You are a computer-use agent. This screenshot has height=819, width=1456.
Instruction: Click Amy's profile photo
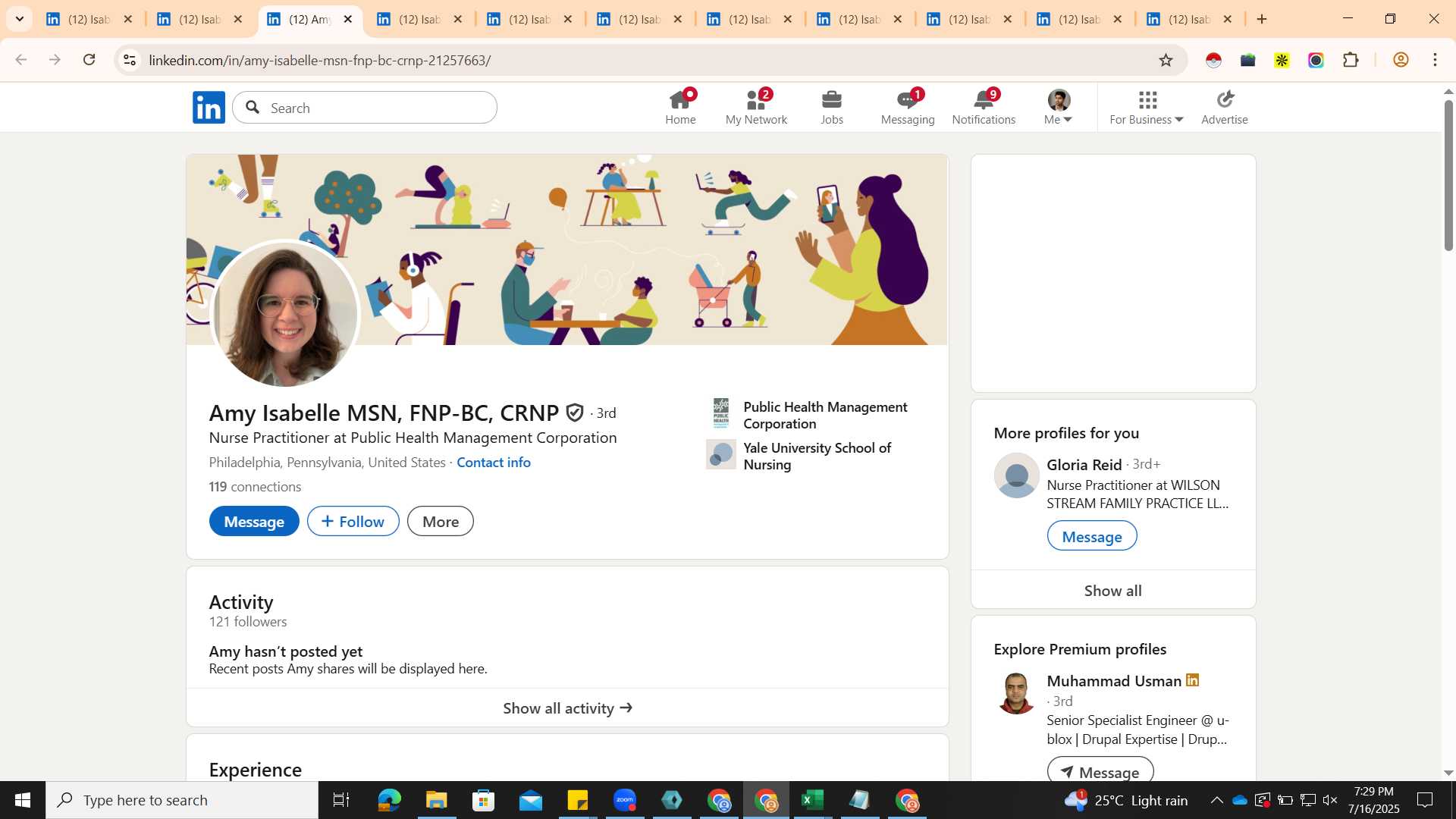coord(286,314)
